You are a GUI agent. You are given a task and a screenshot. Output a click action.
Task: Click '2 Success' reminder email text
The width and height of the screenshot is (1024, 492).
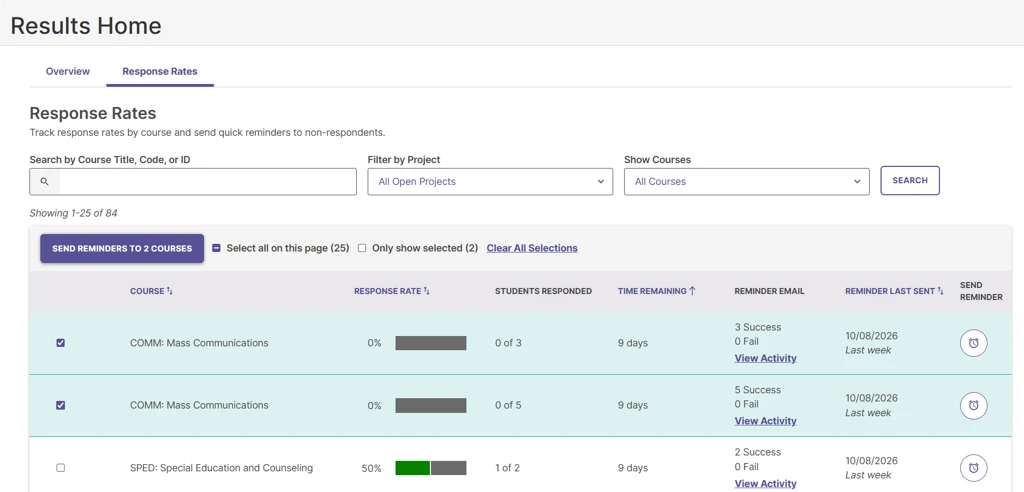point(758,452)
